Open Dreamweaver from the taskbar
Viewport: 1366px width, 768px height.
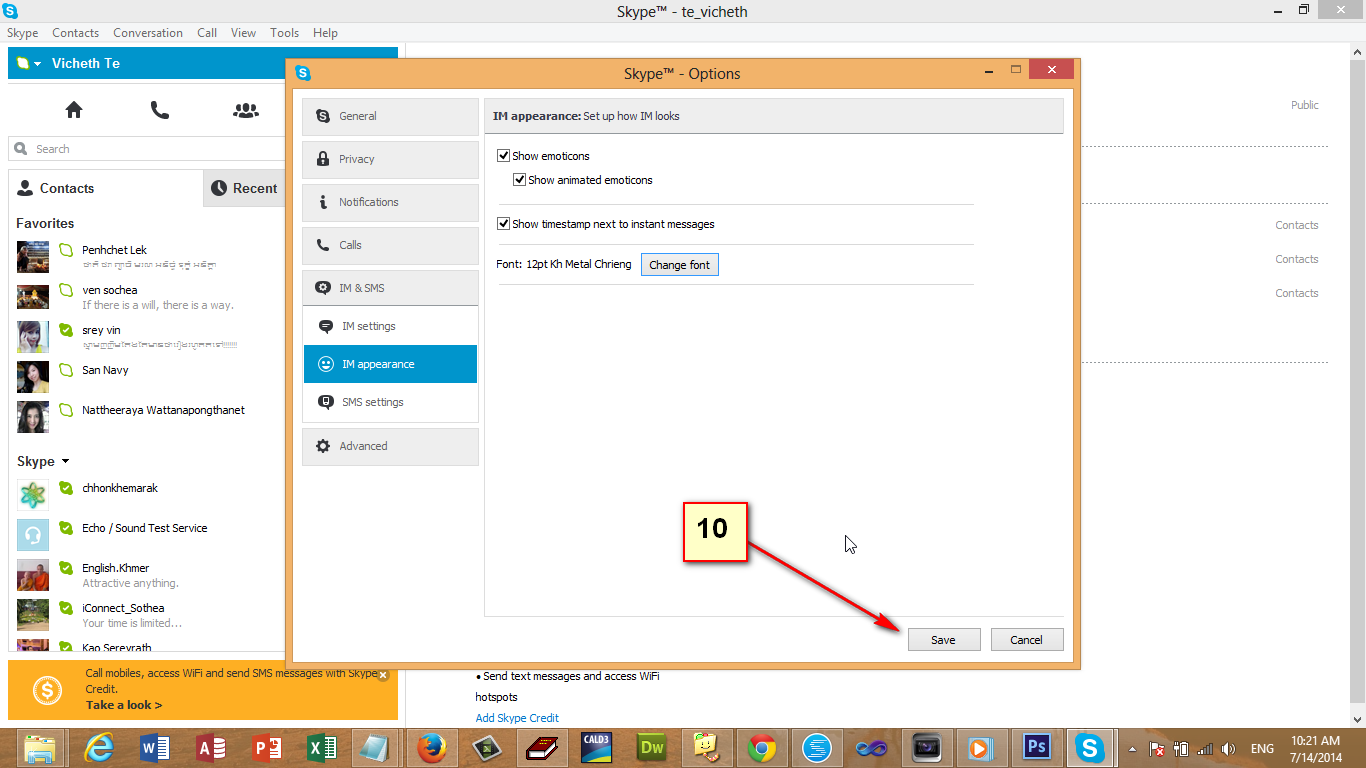coord(652,748)
